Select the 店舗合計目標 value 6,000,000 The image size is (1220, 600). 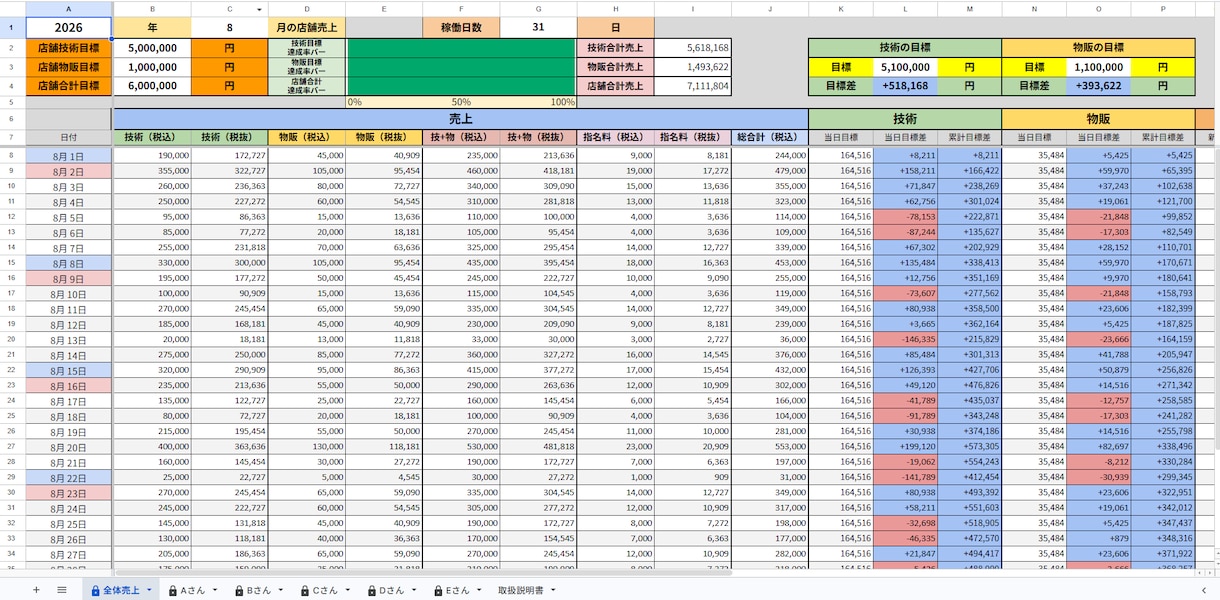[153, 86]
